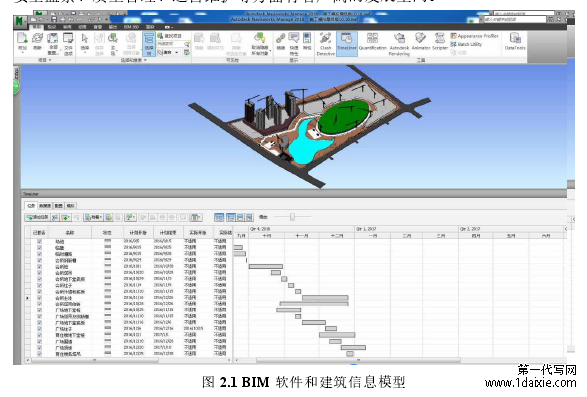Viewport: 587px width, 397px height.
Task: Click the Save icon in quick access toolbar
Action: [x=54, y=19]
